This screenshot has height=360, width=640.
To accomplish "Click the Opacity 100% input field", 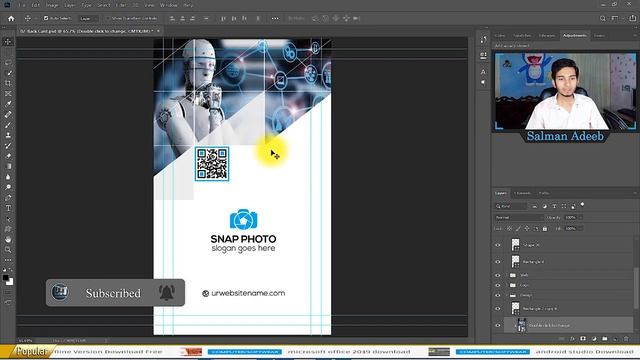I will tap(570, 218).
